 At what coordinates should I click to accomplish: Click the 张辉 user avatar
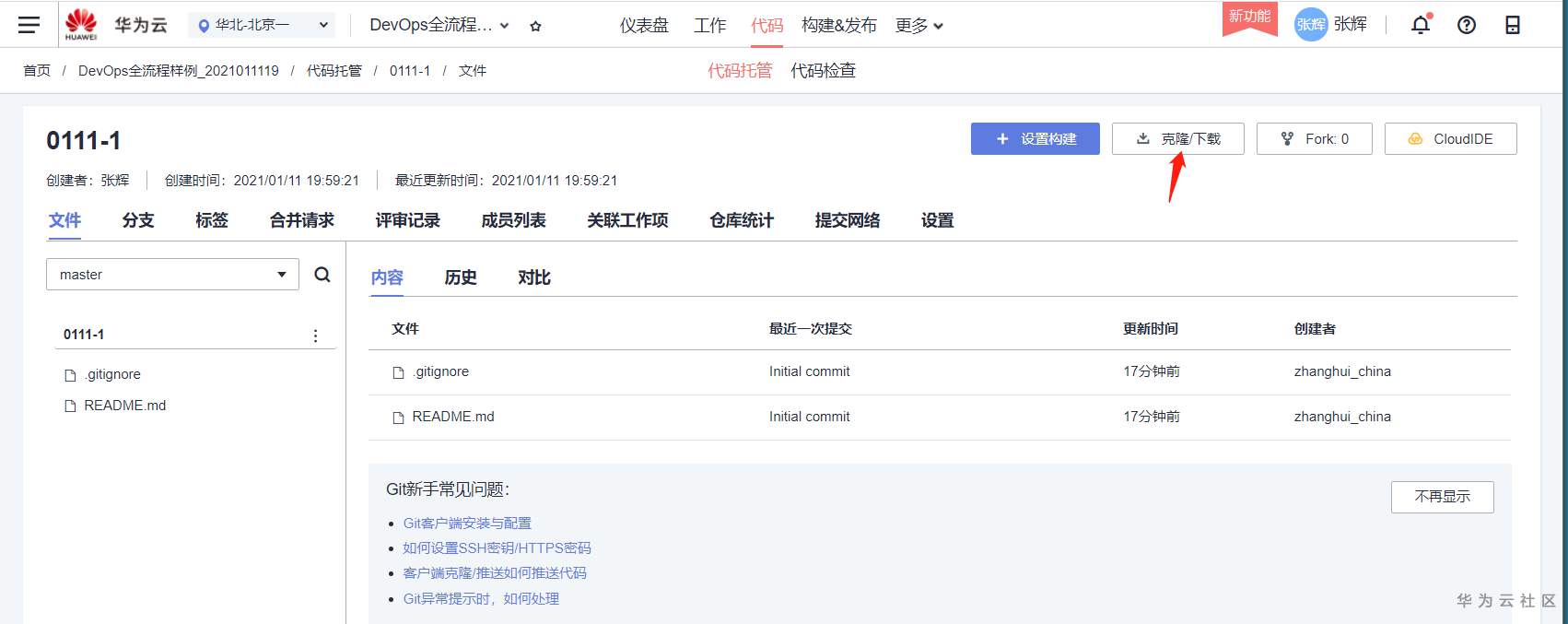point(1311,25)
